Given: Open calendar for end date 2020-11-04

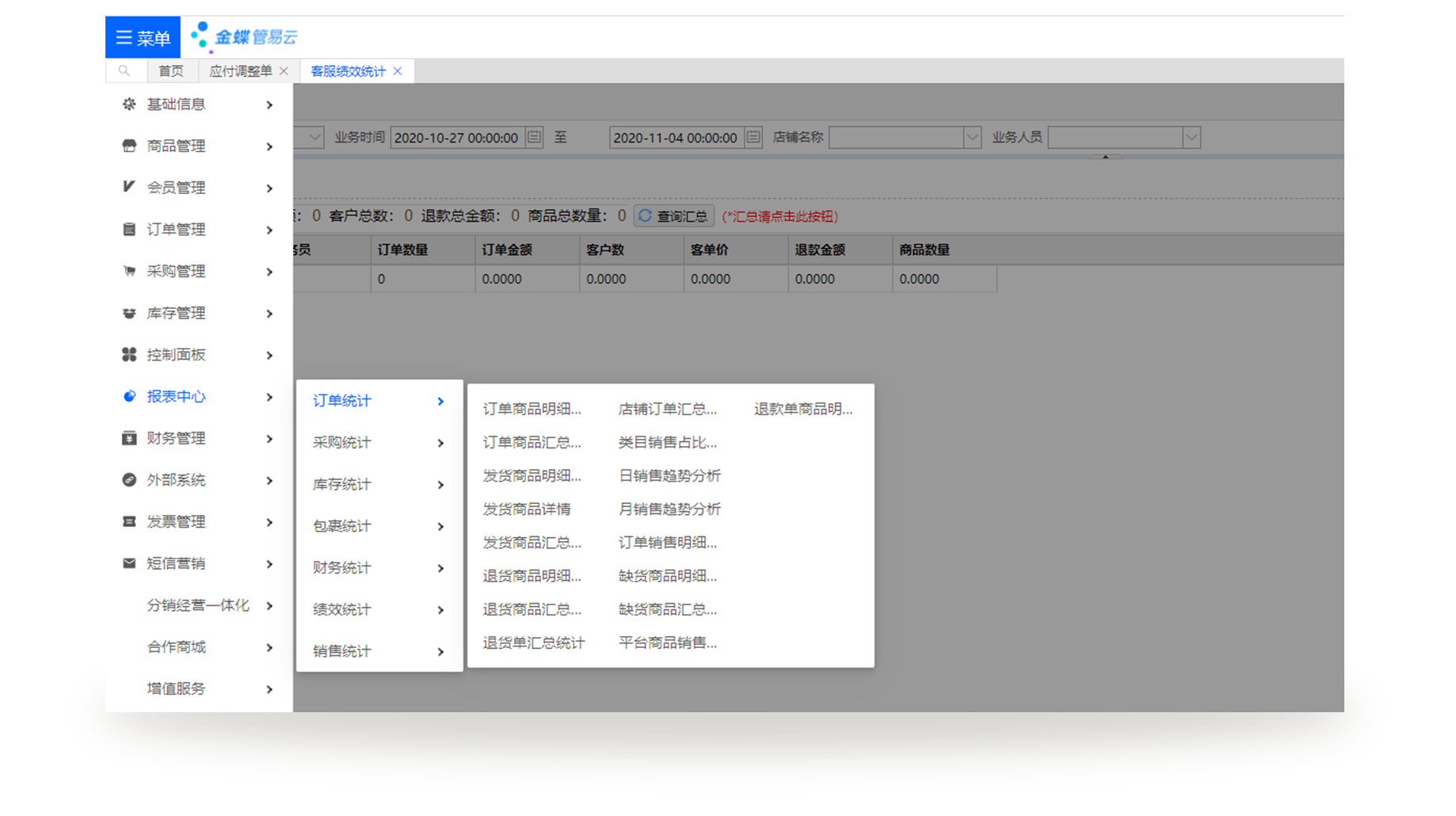Looking at the screenshot, I should (753, 137).
